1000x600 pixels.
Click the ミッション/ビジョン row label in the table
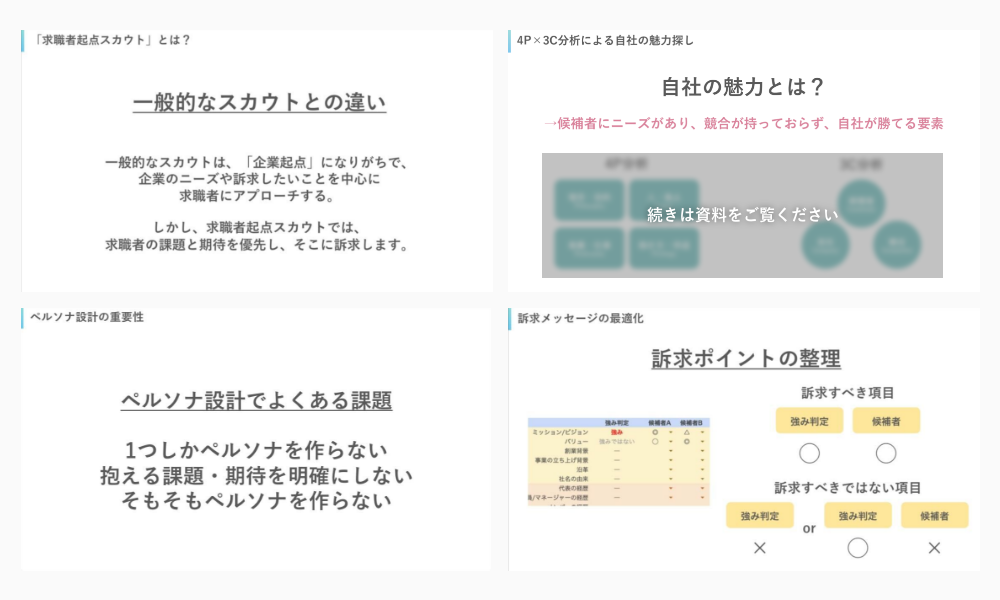tap(560, 432)
